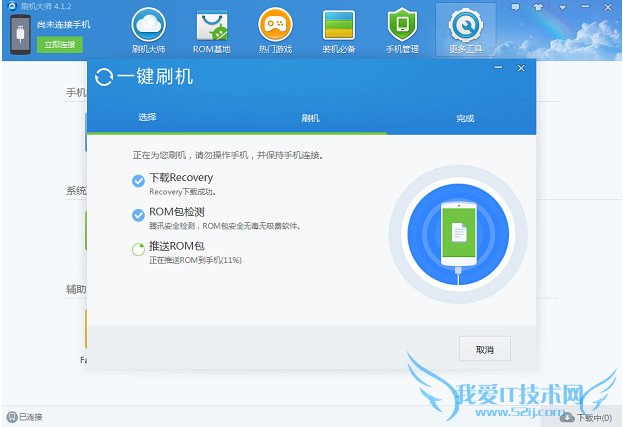Open 手机管理 shield icon
623x427 pixels.
pos(402,25)
